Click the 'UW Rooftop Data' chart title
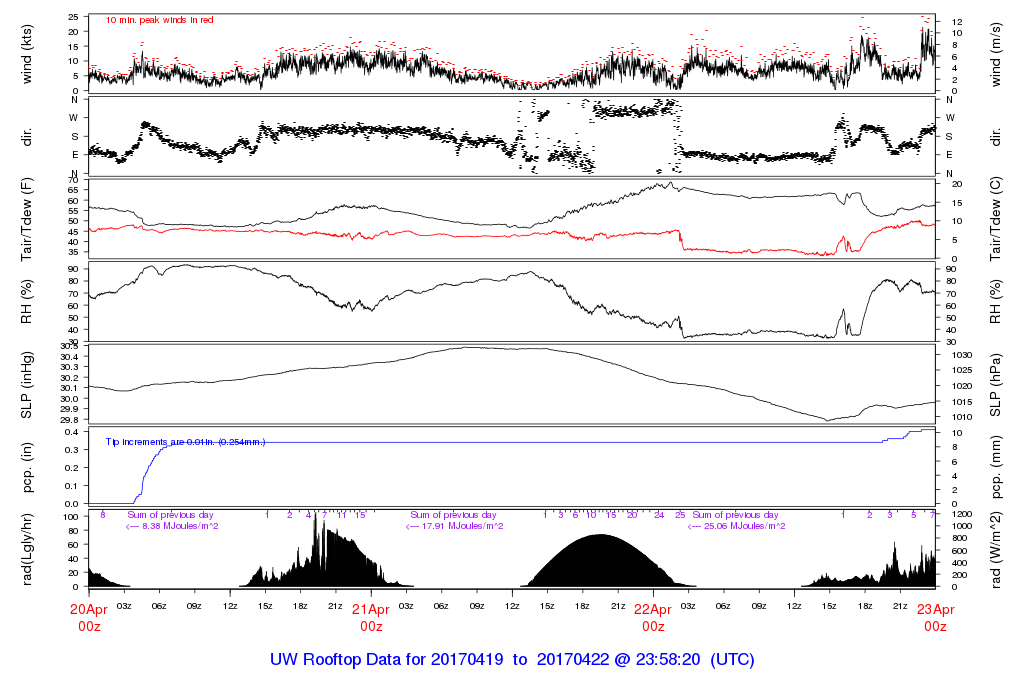 [x=512, y=660]
